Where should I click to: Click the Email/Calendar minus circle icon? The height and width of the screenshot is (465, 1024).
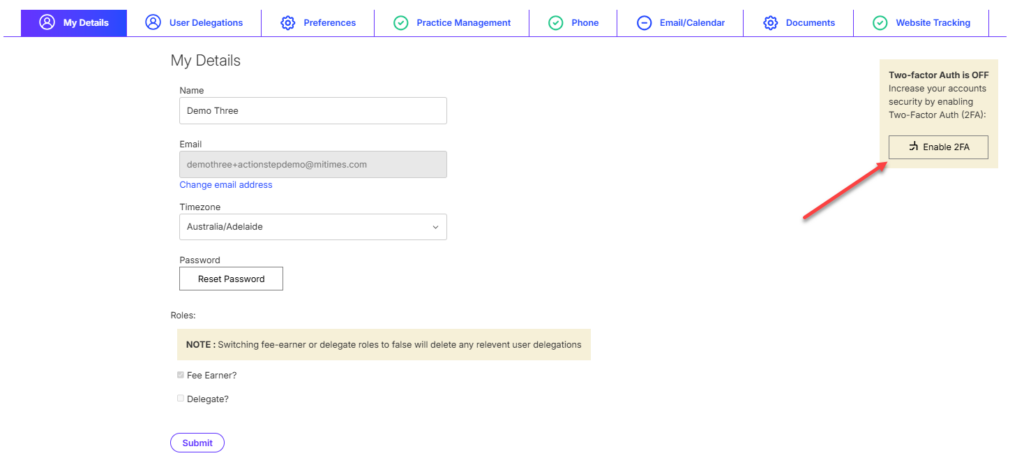coord(644,22)
